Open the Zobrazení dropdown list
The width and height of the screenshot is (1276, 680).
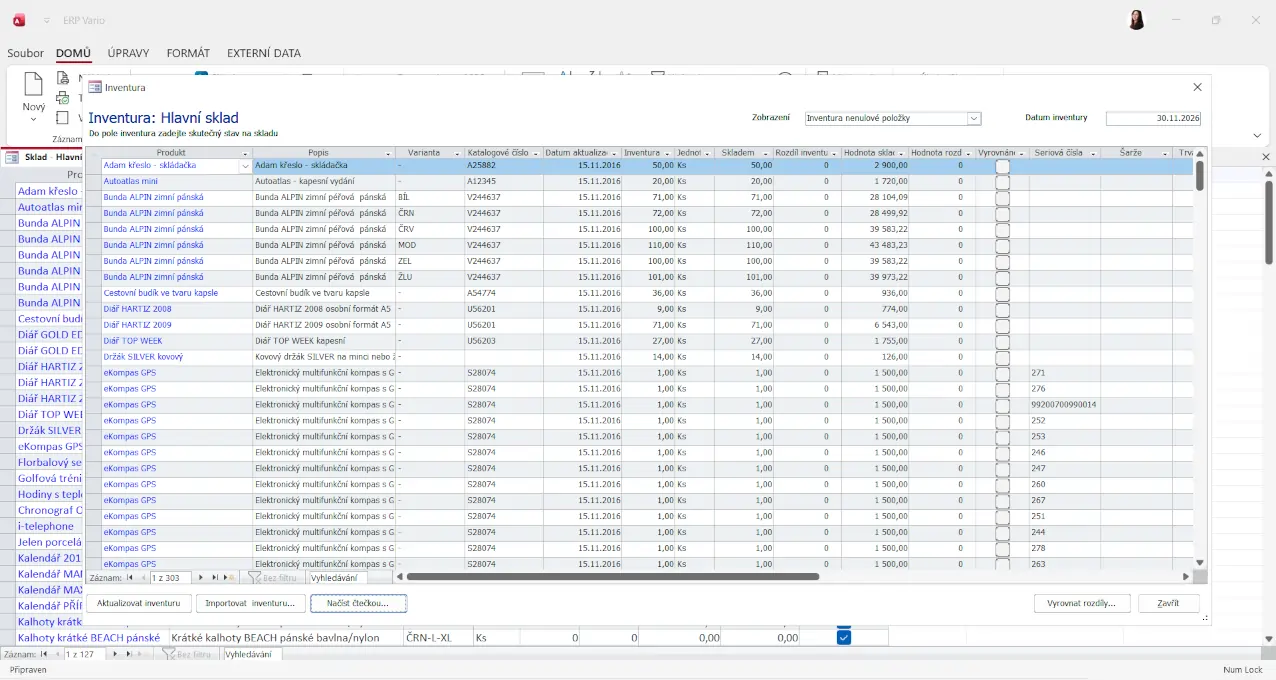coord(973,118)
